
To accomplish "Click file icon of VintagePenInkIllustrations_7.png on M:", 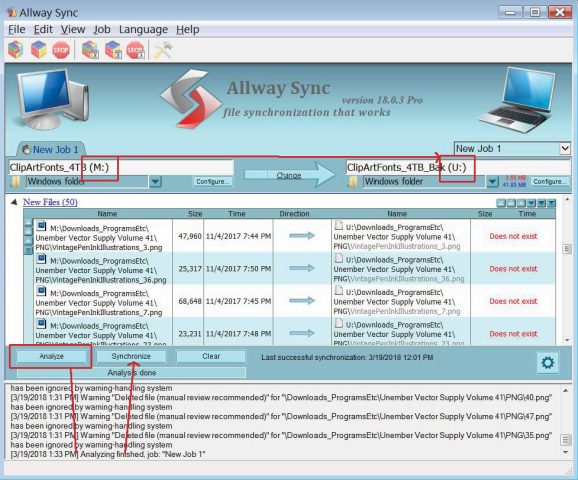I will tap(41, 291).
